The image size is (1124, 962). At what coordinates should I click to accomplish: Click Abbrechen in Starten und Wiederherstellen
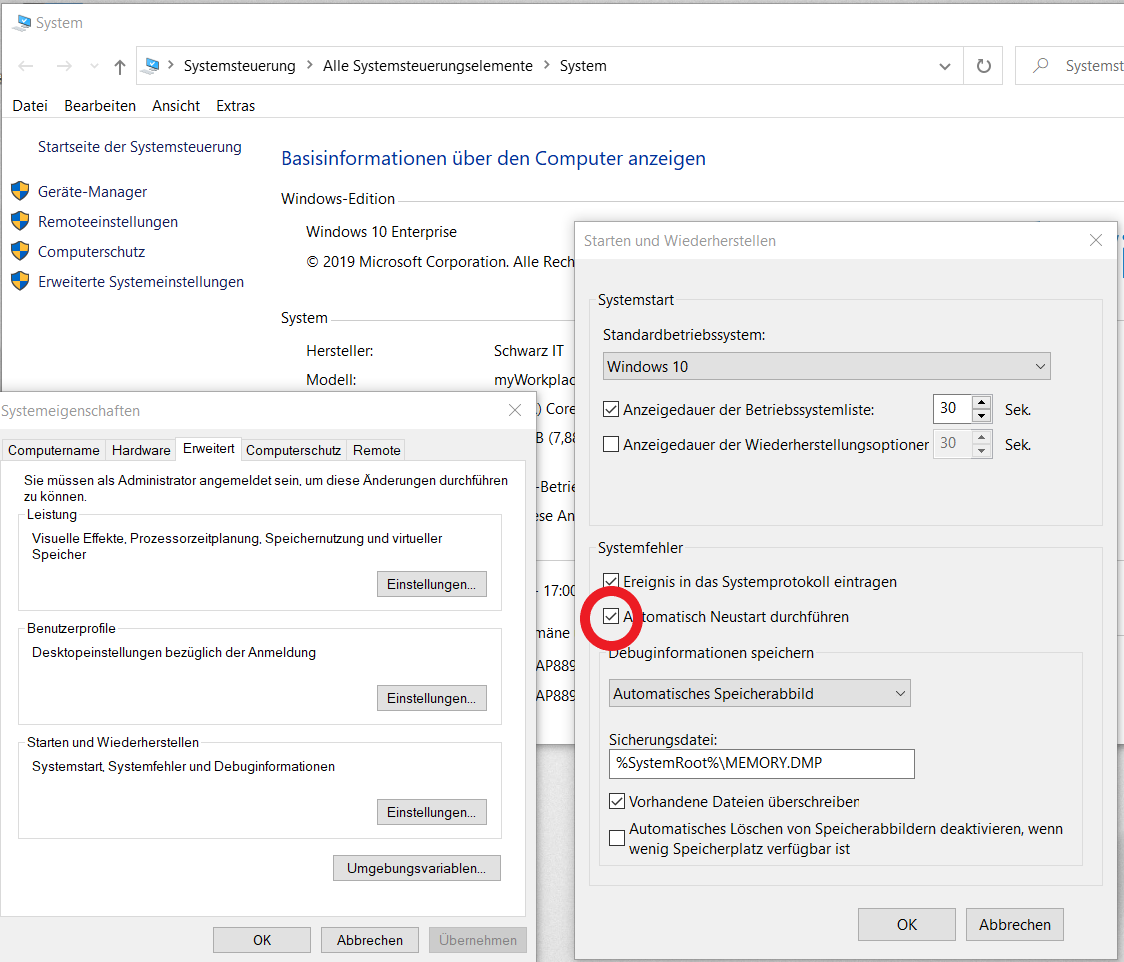coord(1015,925)
